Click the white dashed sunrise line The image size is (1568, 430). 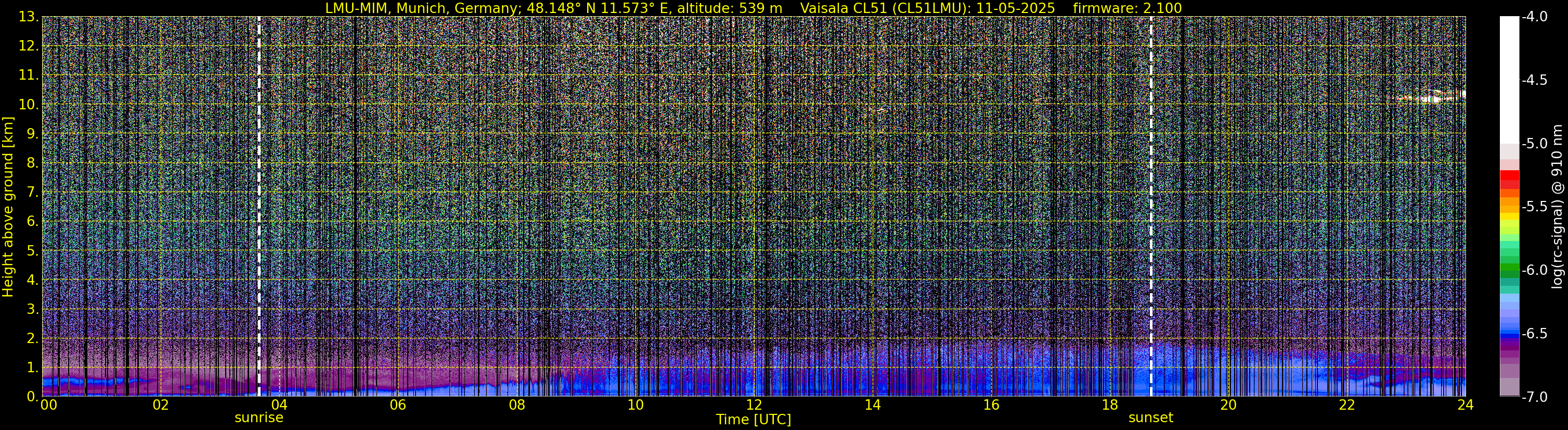point(258,207)
